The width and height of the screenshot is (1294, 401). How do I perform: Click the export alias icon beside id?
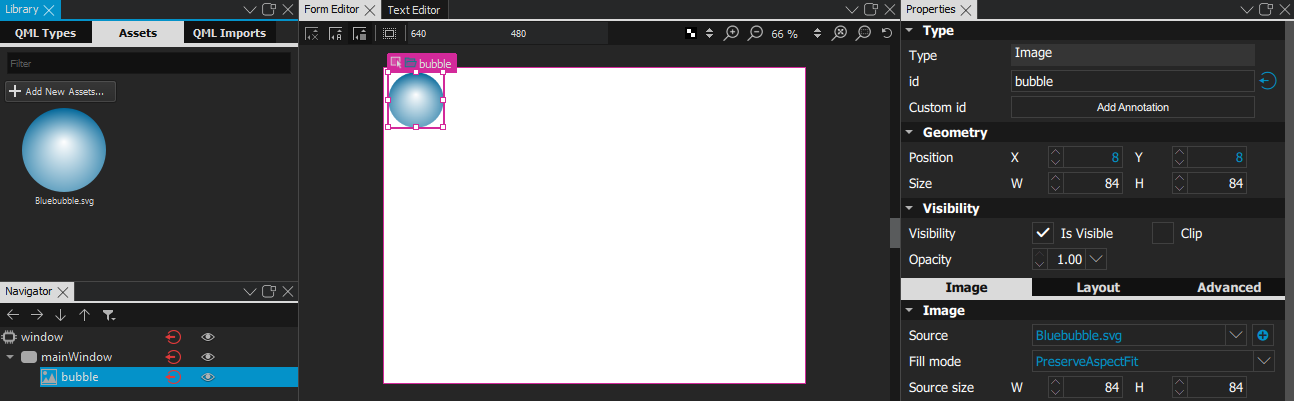[x=1268, y=81]
